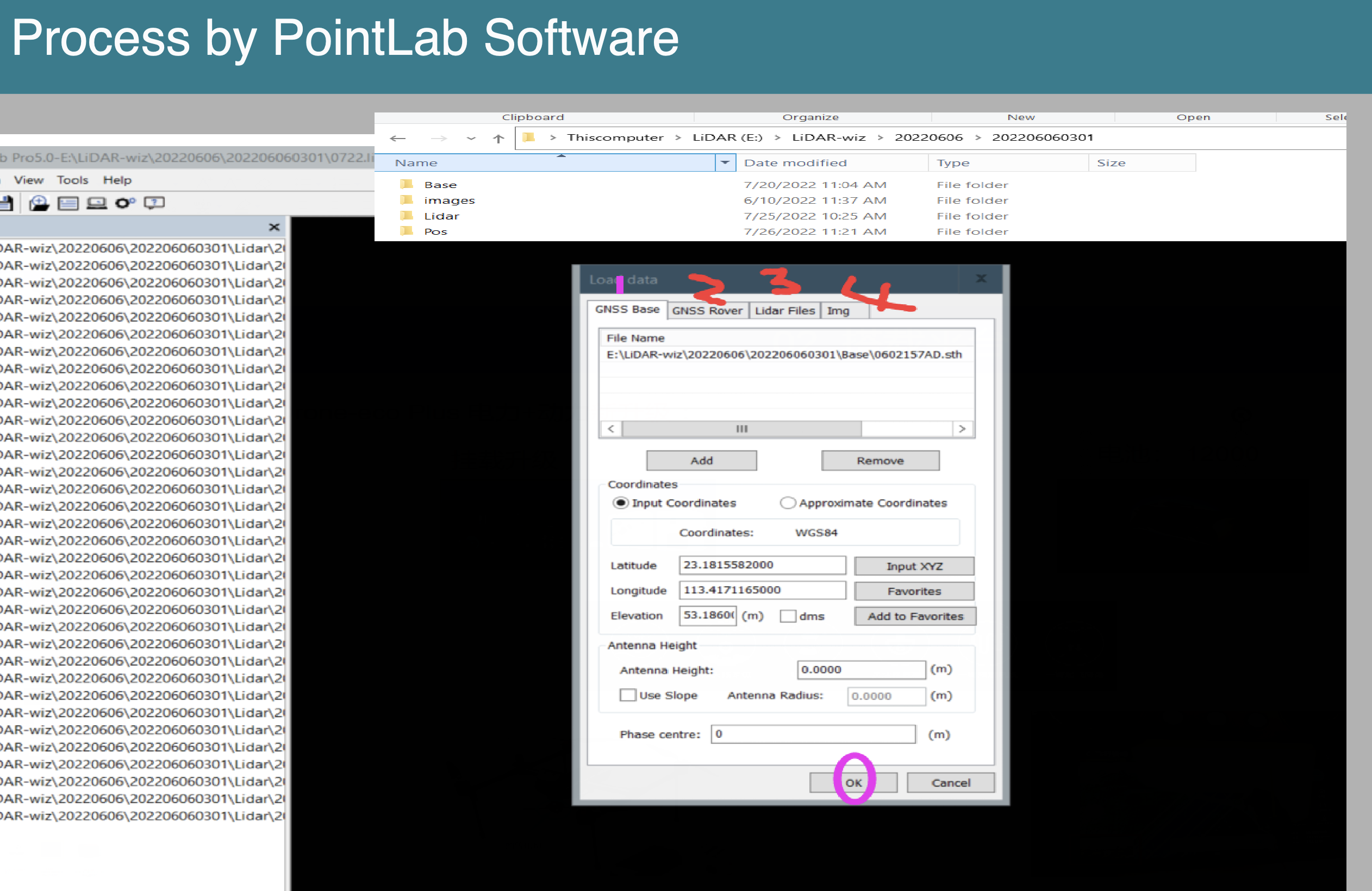Click the Antenna Radius input field
This screenshot has width=1372, height=891.
pos(886,695)
